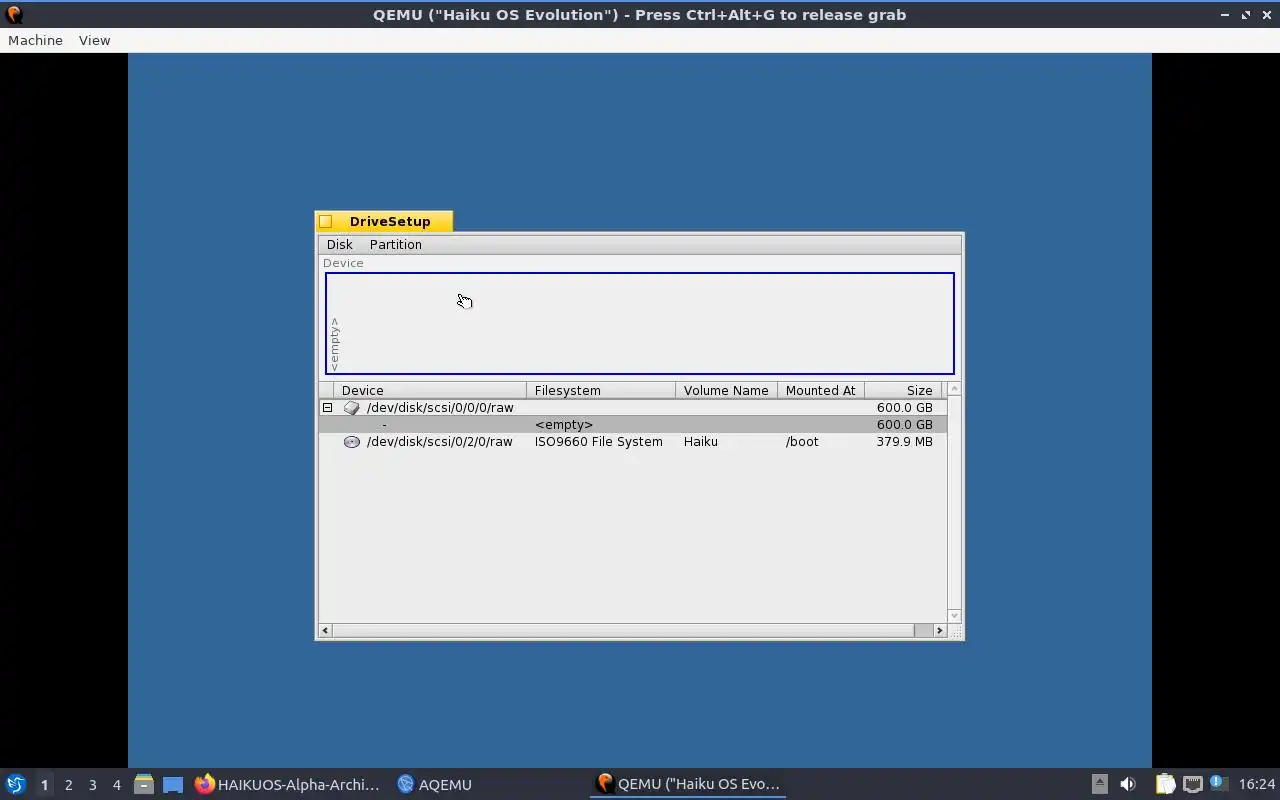Image resolution: width=1280 pixels, height=800 pixels.
Task: Click the Haiku volume name cell
Action: click(701, 442)
